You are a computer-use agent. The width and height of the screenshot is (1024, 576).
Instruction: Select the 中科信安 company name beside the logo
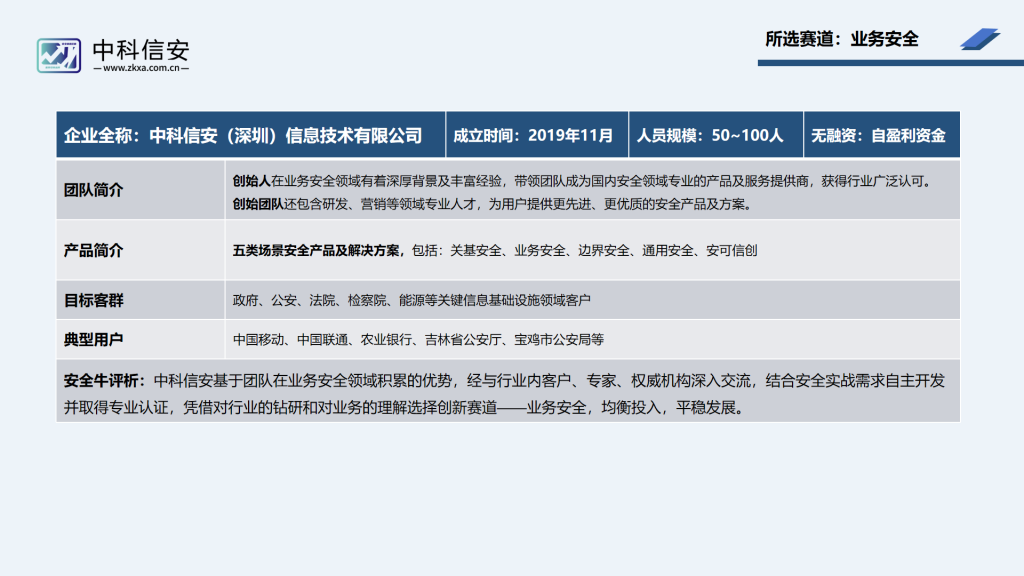coord(141,50)
